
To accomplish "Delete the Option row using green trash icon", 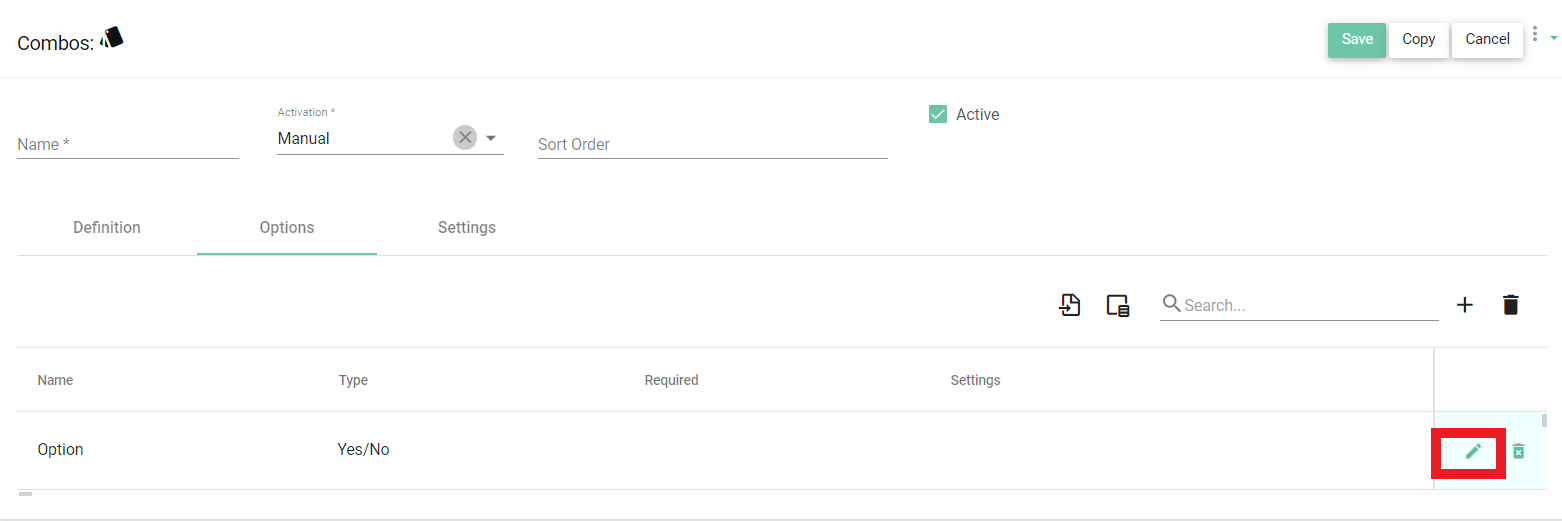I will pos(1518,451).
